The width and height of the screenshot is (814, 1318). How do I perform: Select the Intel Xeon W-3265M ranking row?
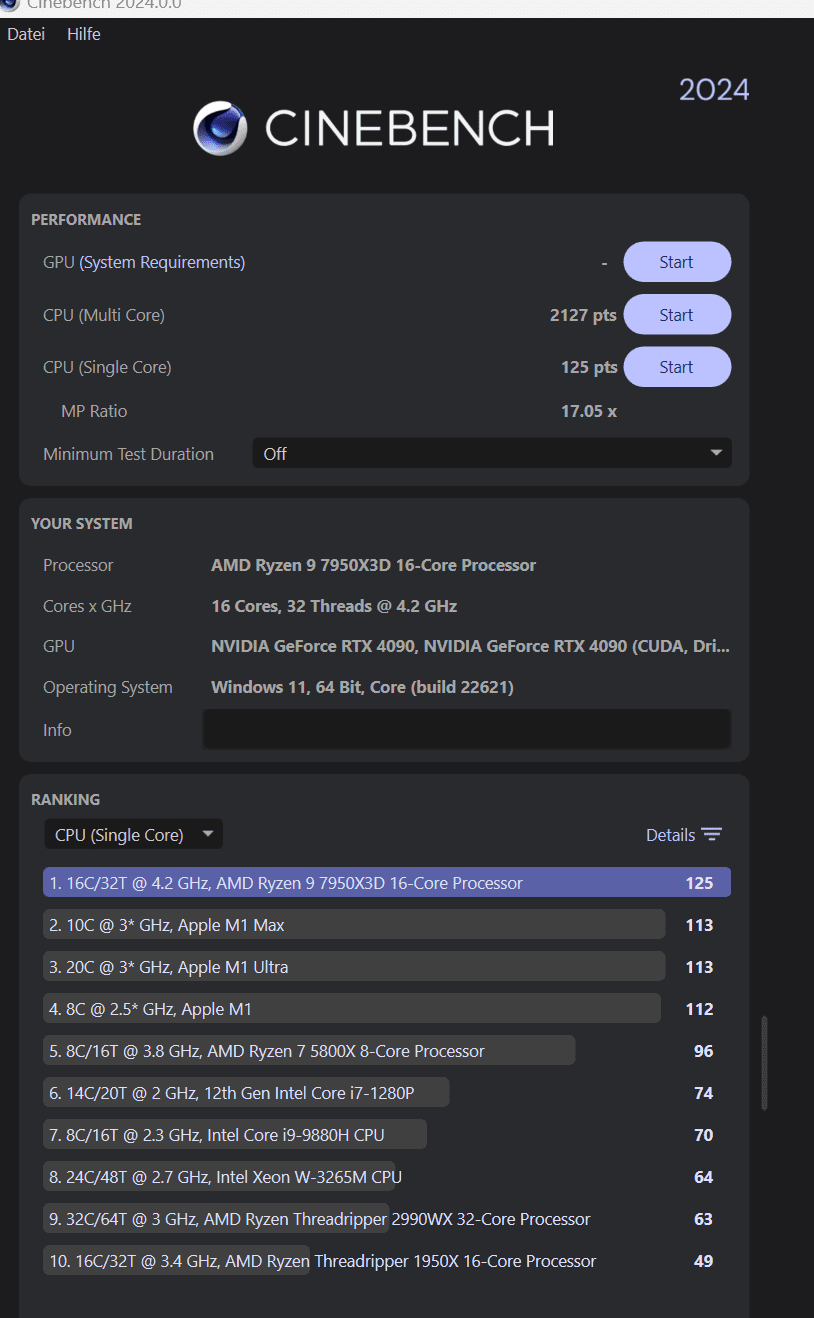387,1177
